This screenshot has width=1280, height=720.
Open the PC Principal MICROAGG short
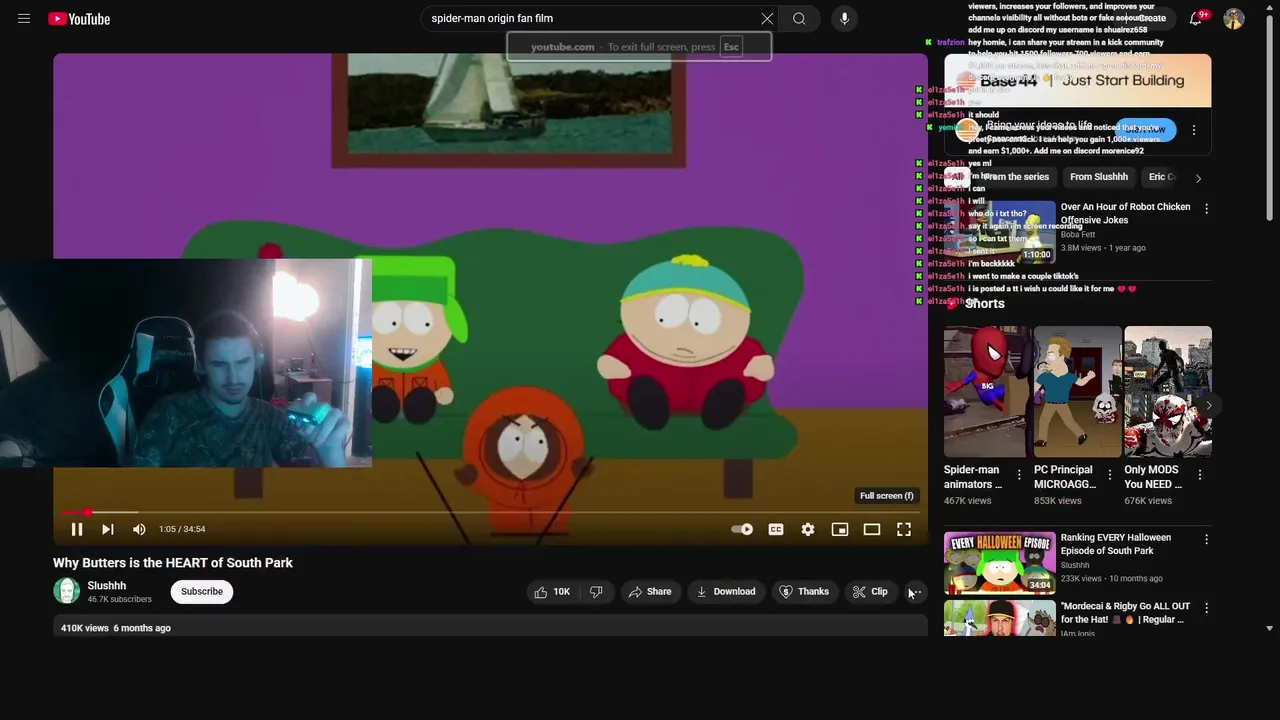tap(1077, 391)
